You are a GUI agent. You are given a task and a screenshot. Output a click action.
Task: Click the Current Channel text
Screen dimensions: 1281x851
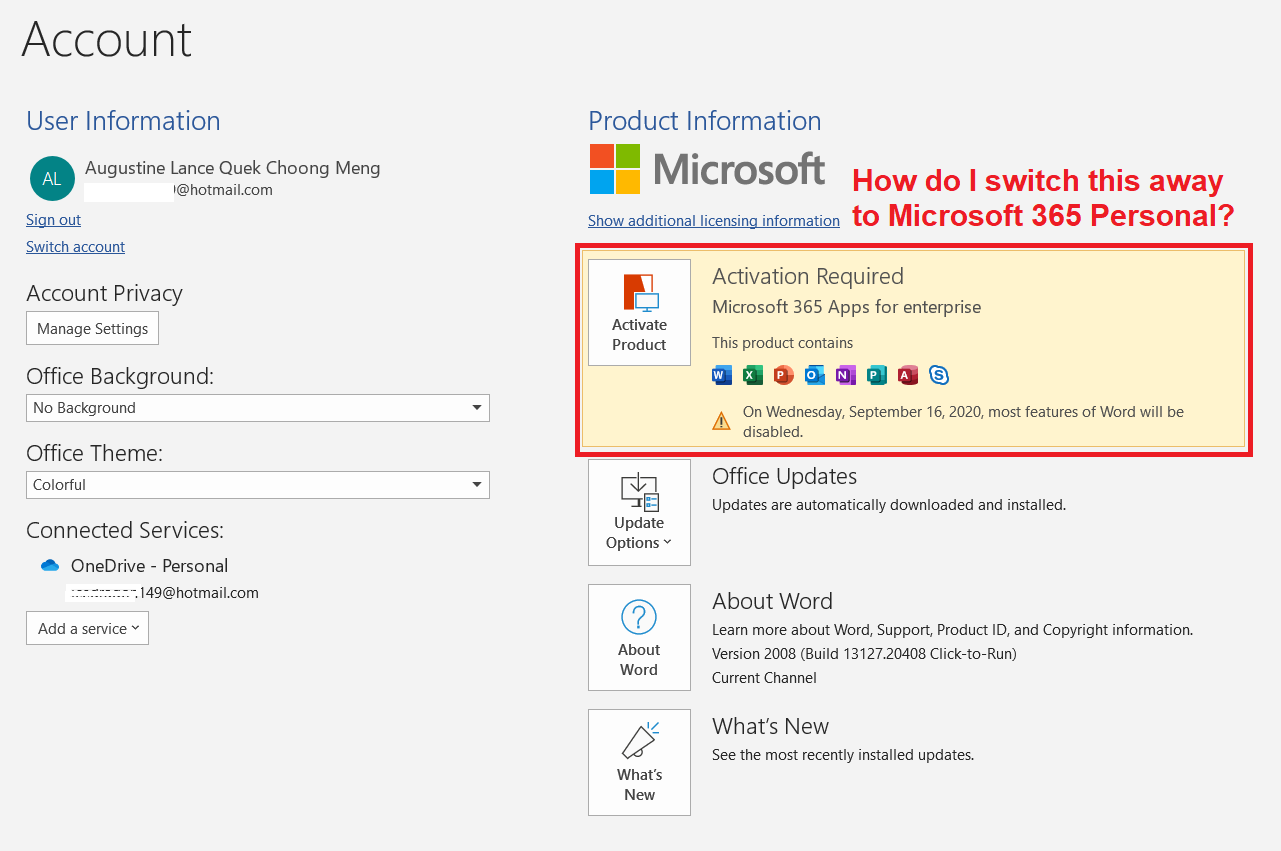764,678
